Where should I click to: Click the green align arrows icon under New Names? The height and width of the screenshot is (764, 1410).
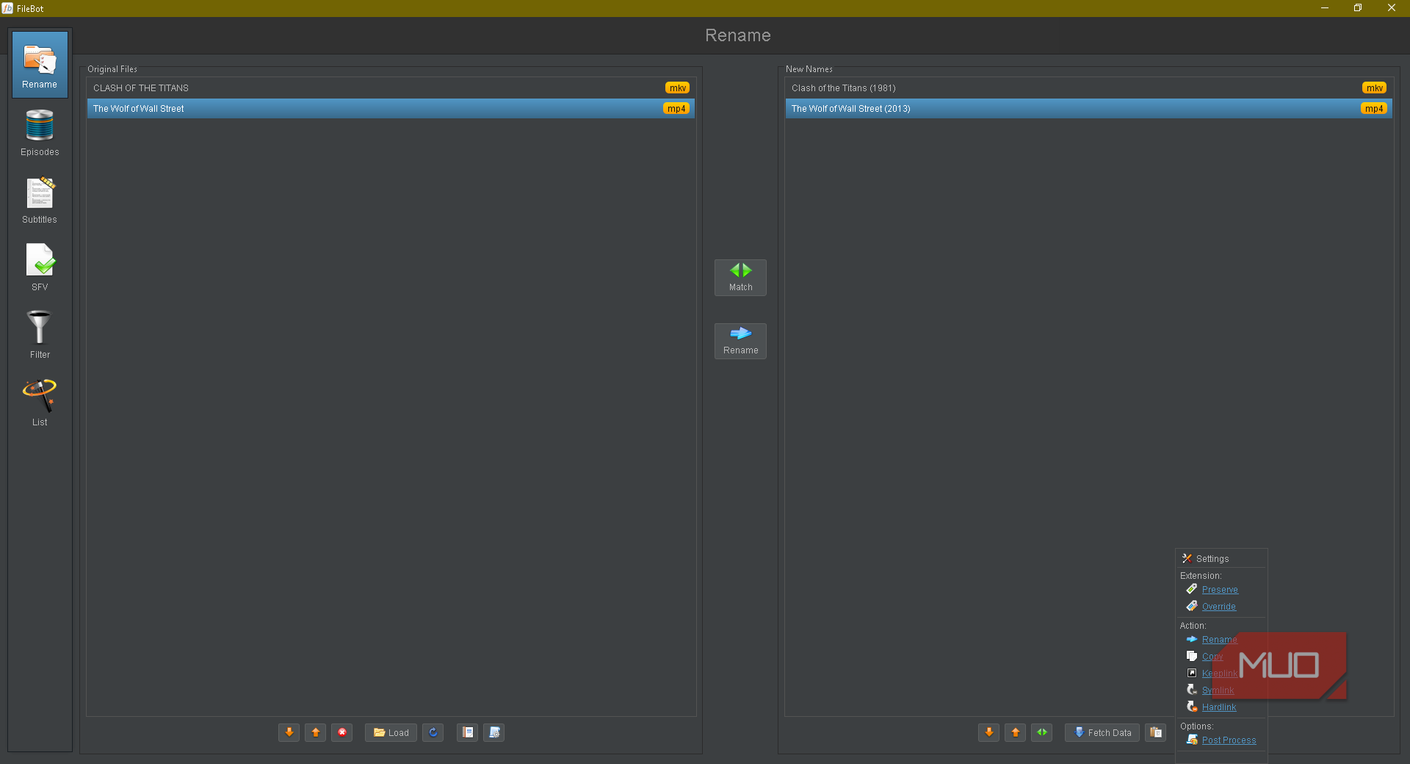point(1042,733)
